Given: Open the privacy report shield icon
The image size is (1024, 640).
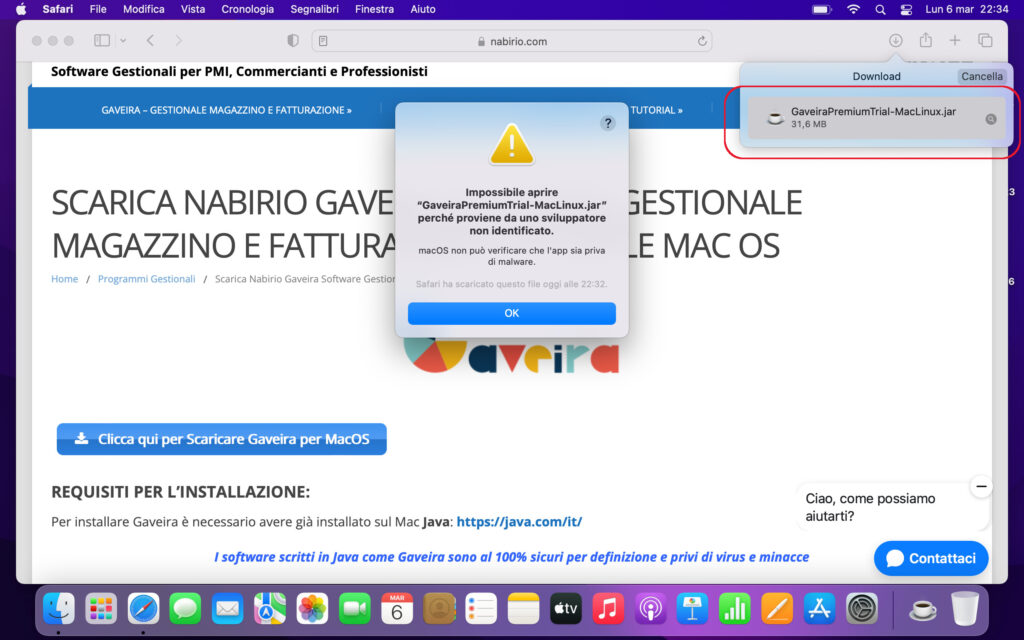Looking at the screenshot, I should click(x=293, y=40).
